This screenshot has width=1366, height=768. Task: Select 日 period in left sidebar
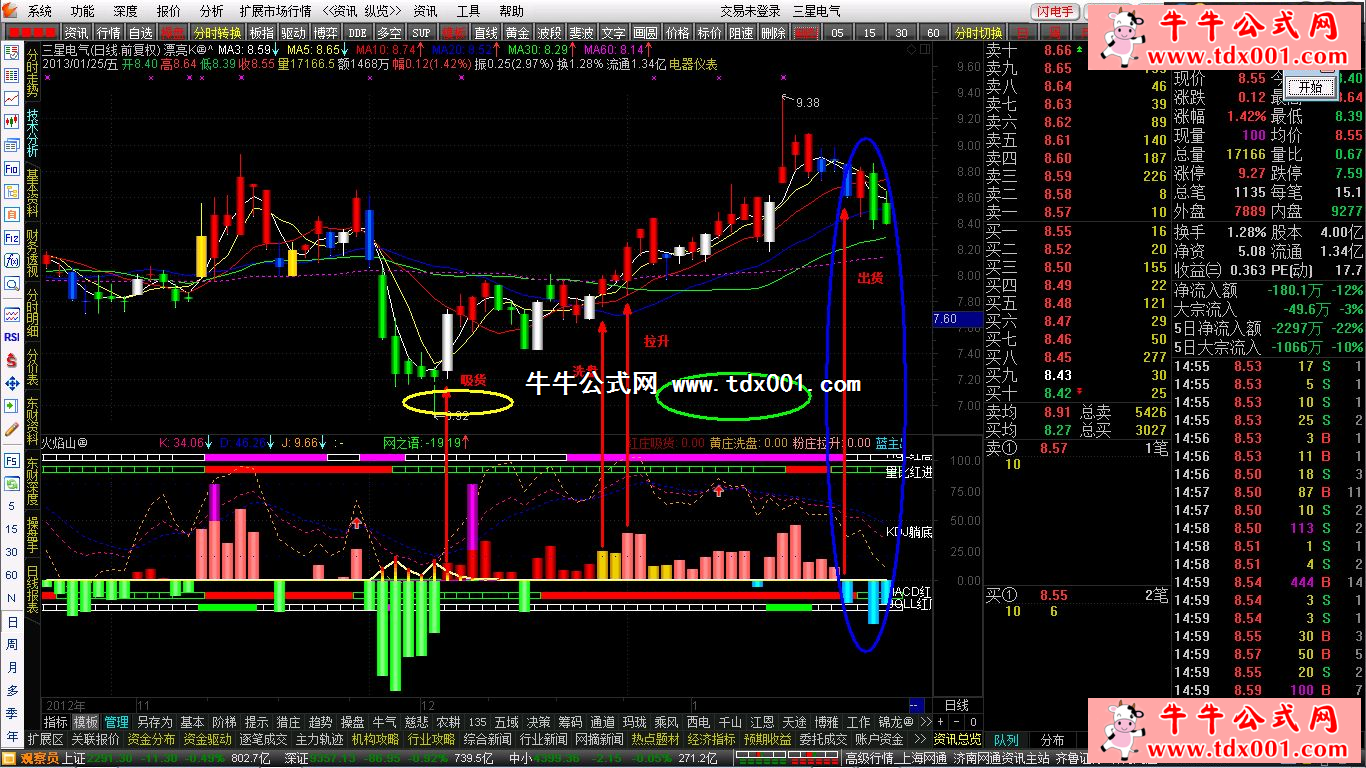(12, 622)
